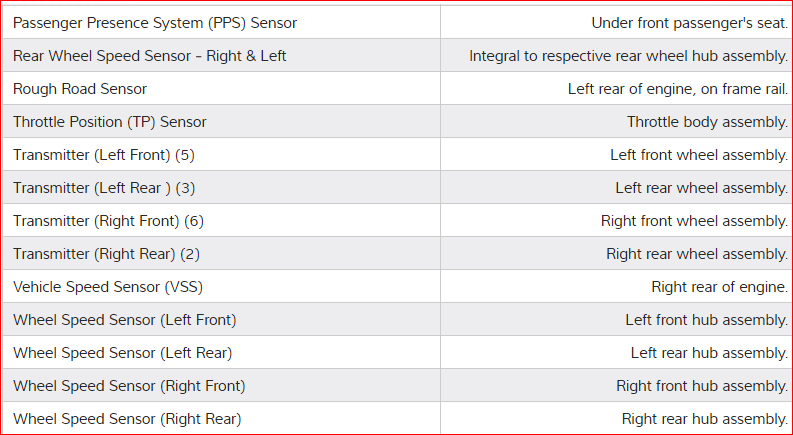Click Wheel Speed Sensor (Left Front) label
Image resolution: width=793 pixels, height=435 pixels.
point(125,320)
